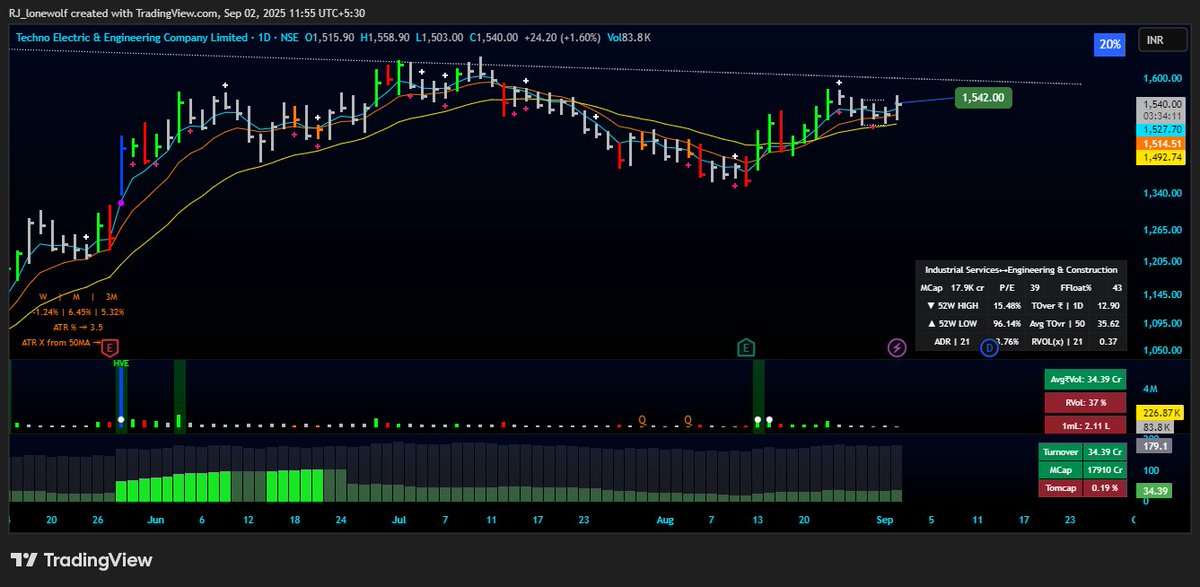Viewport: 1200px width, 587px height.
Task: Click the RVol: 37 % label
Action: (x=1084, y=403)
